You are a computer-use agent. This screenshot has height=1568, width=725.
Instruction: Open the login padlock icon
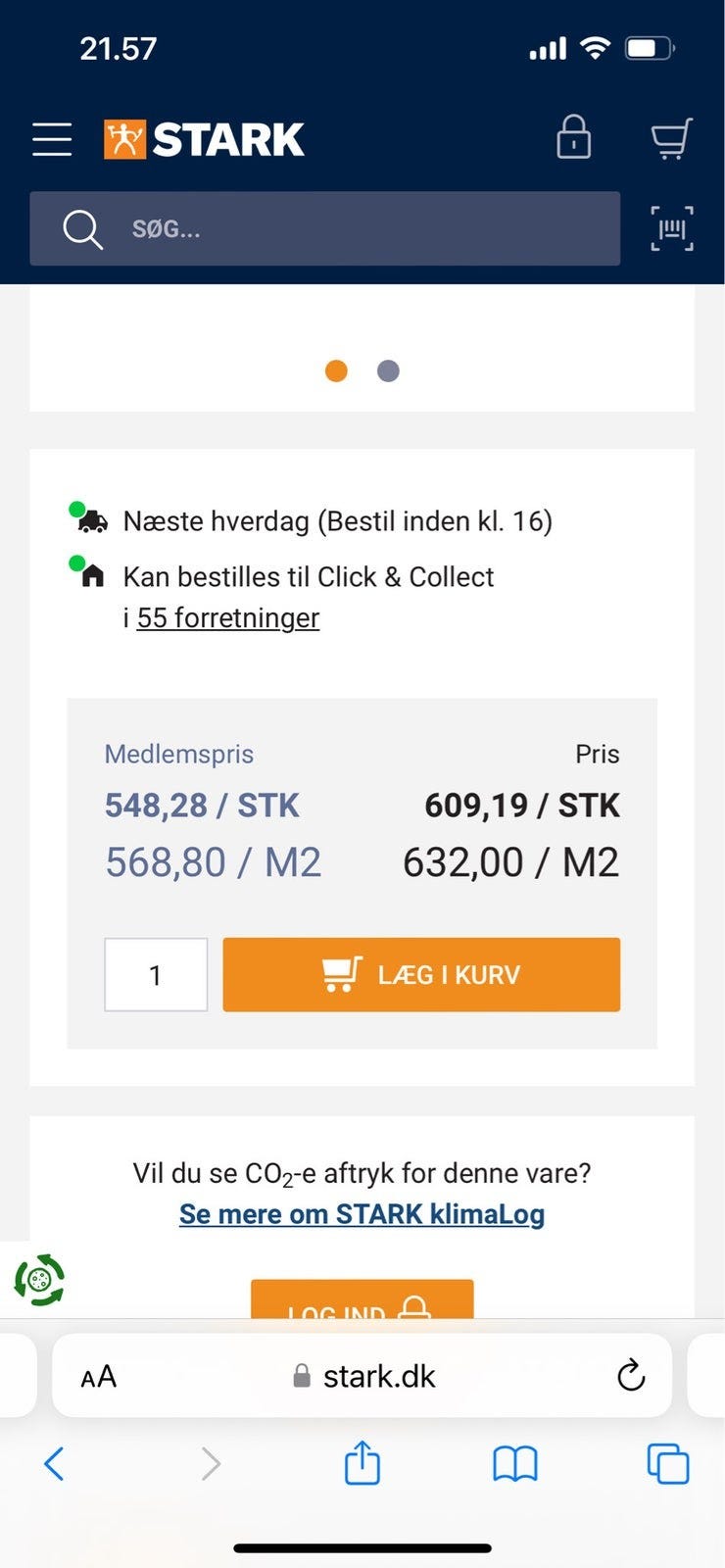point(573,137)
